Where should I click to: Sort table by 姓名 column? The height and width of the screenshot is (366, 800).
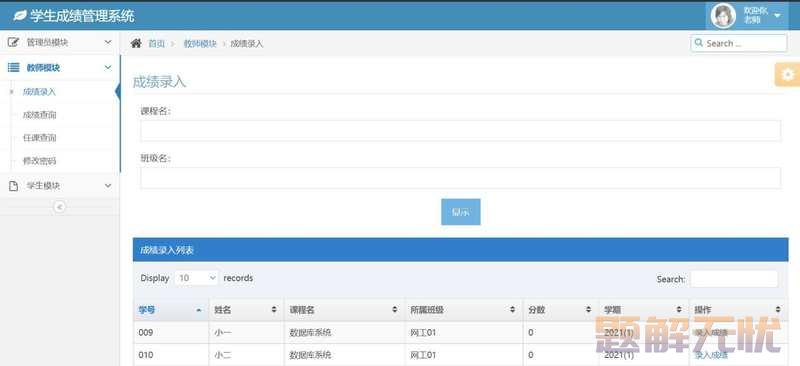[246, 310]
